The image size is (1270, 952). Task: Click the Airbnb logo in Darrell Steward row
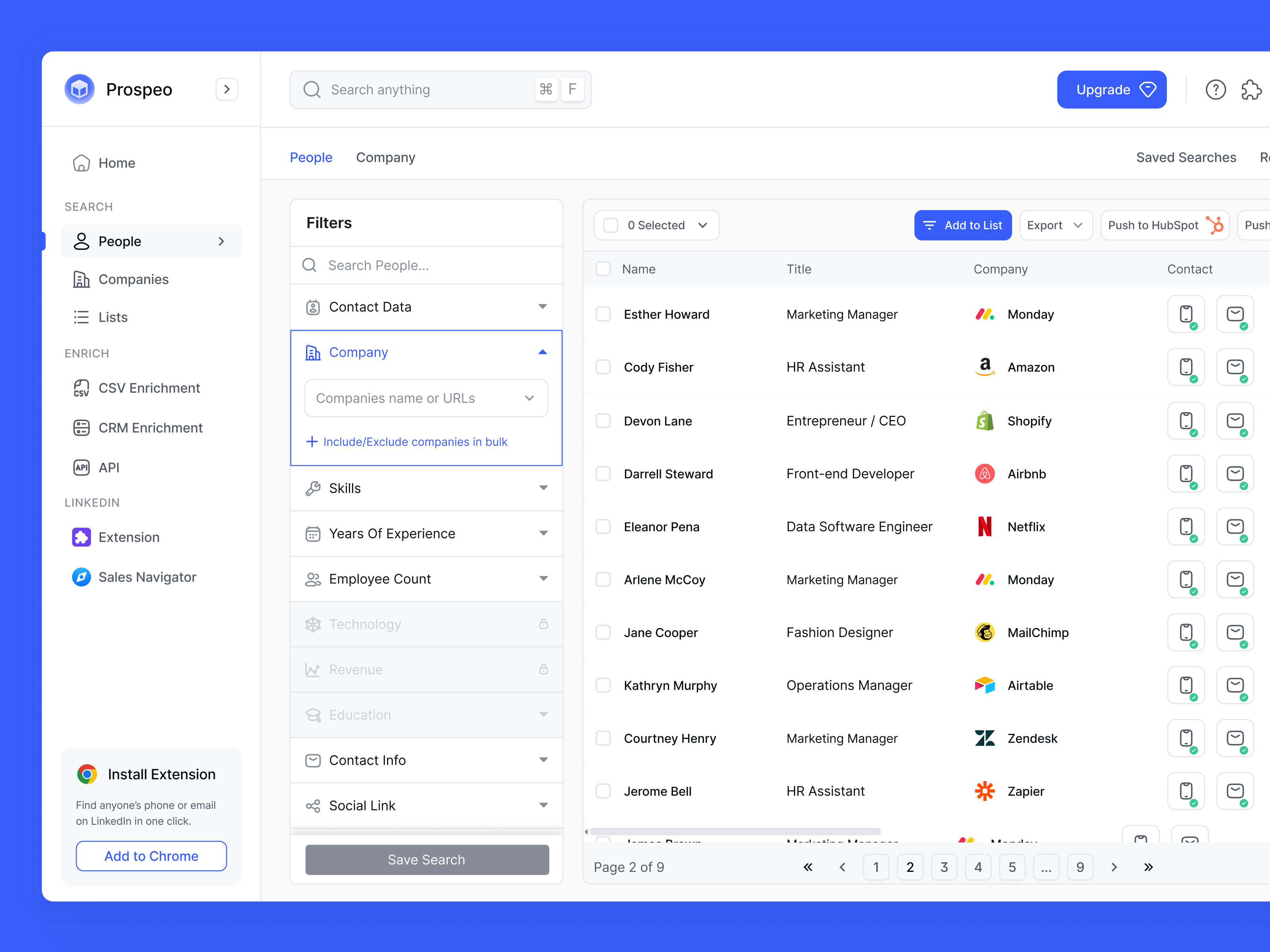point(985,474)
